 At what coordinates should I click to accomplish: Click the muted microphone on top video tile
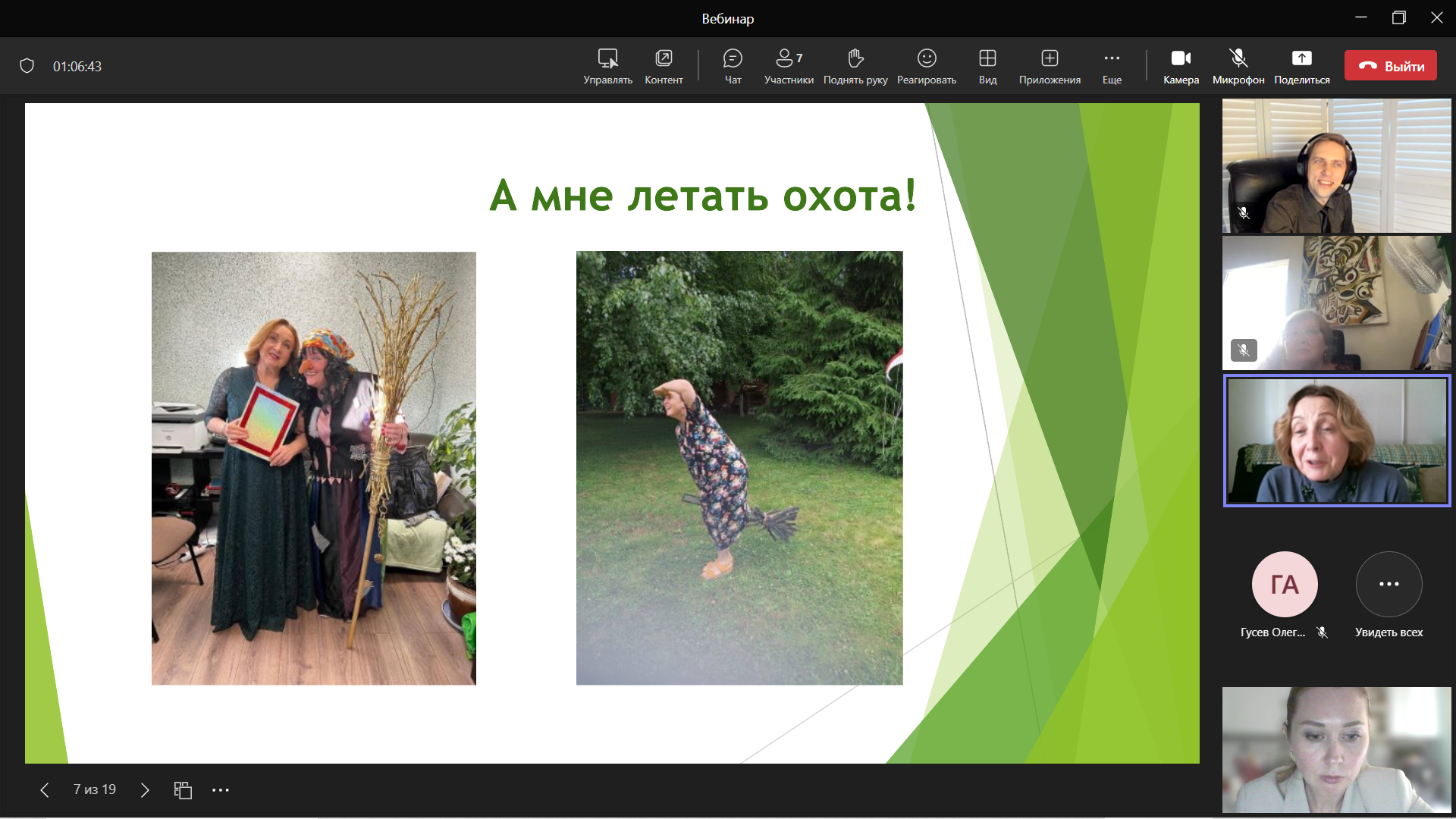coord(1243,213)
